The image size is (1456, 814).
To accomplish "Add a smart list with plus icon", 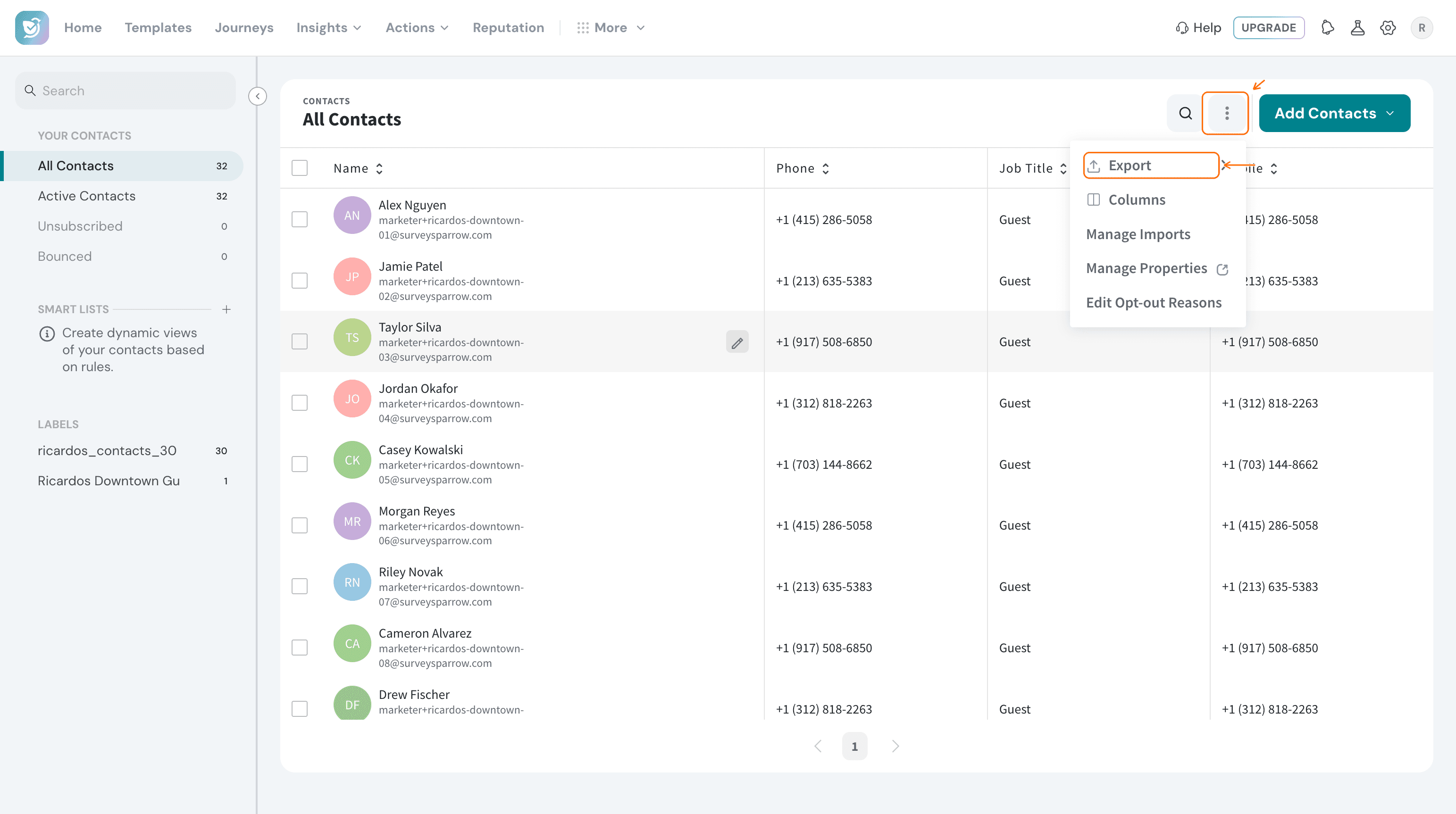I will (x=226, y=309).
